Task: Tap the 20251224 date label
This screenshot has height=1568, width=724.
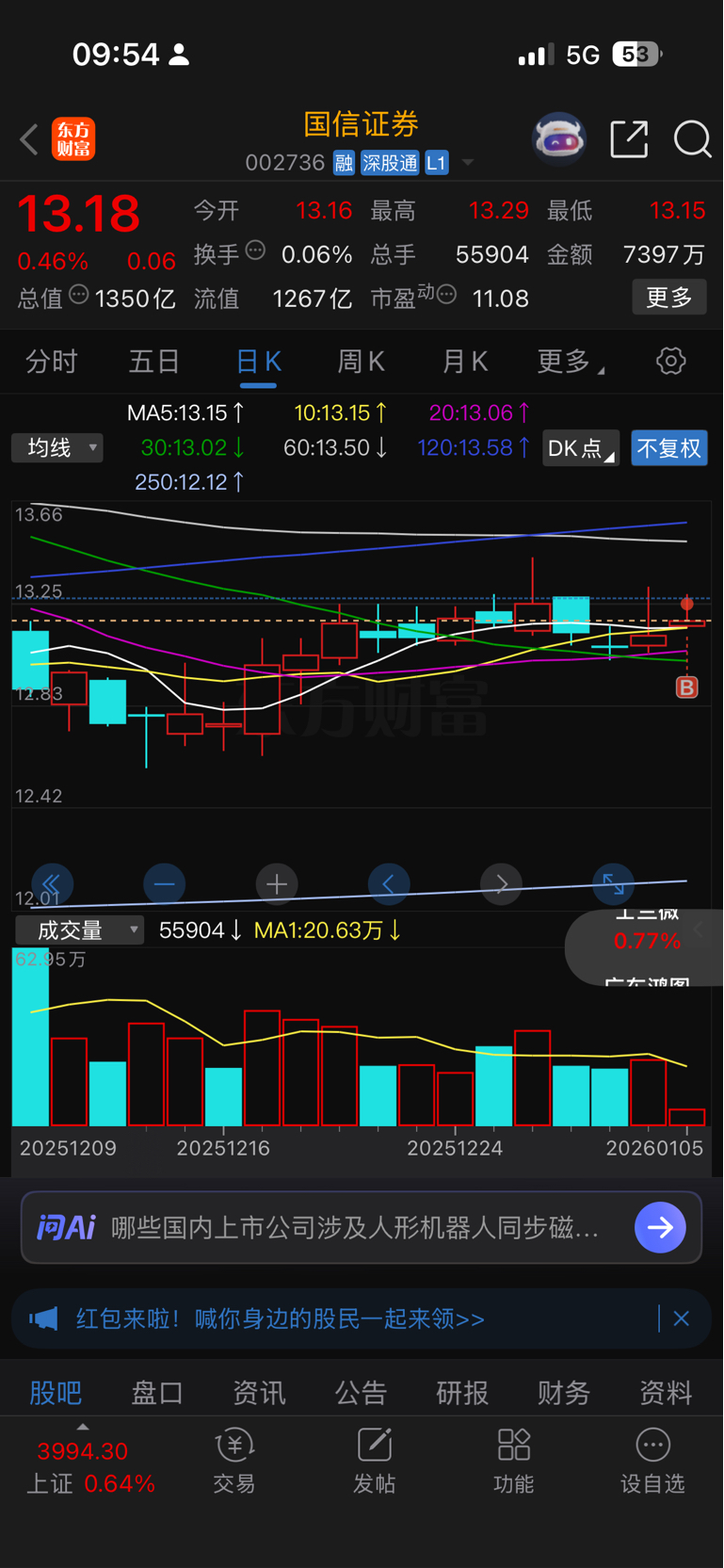Action: click(x=455, y=1148)
